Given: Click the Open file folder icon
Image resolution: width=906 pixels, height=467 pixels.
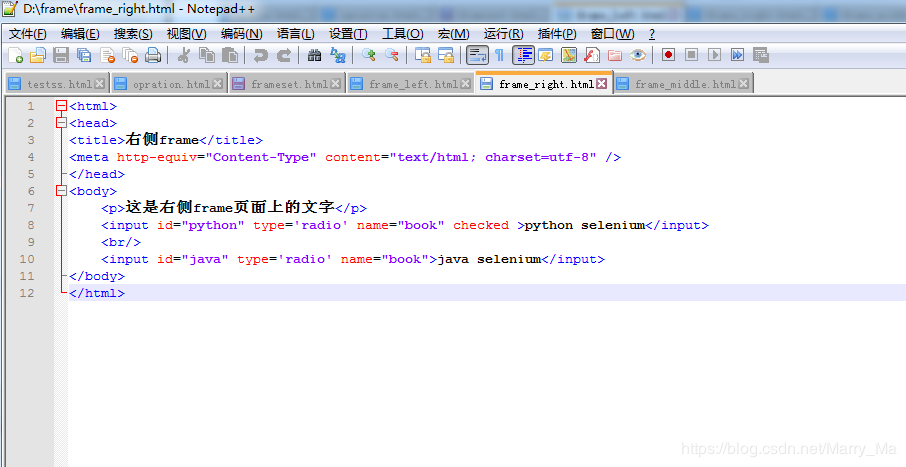Looking at the screenshot, I should pyautogui.click(x=38, y=55).
